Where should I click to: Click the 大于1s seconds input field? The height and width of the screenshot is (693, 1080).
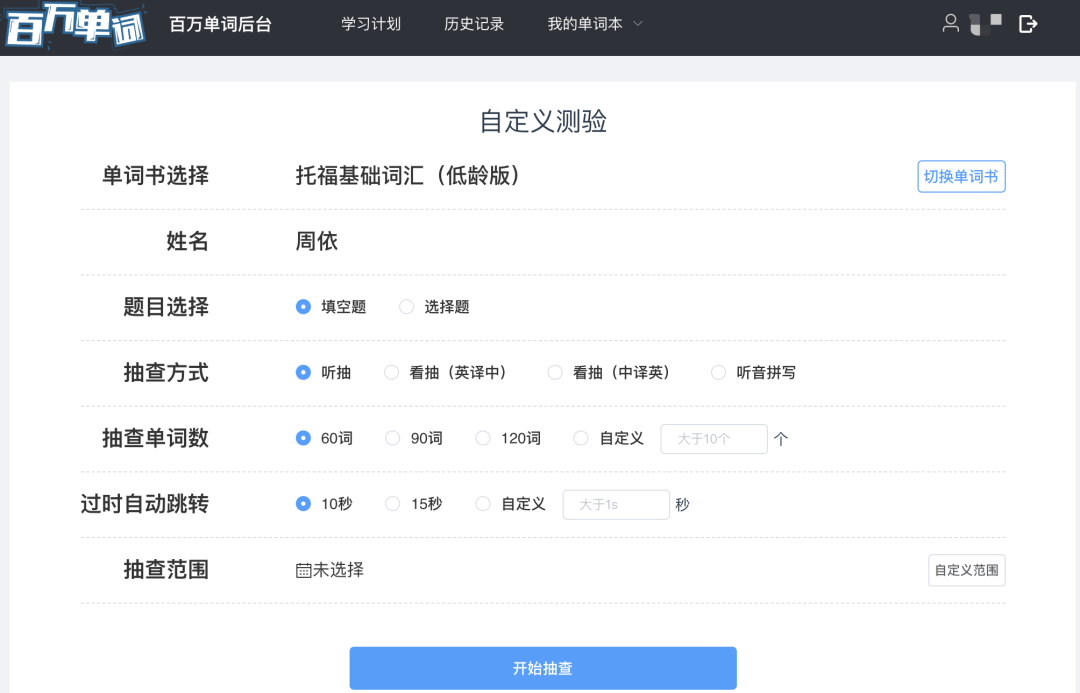coord(616,504)
